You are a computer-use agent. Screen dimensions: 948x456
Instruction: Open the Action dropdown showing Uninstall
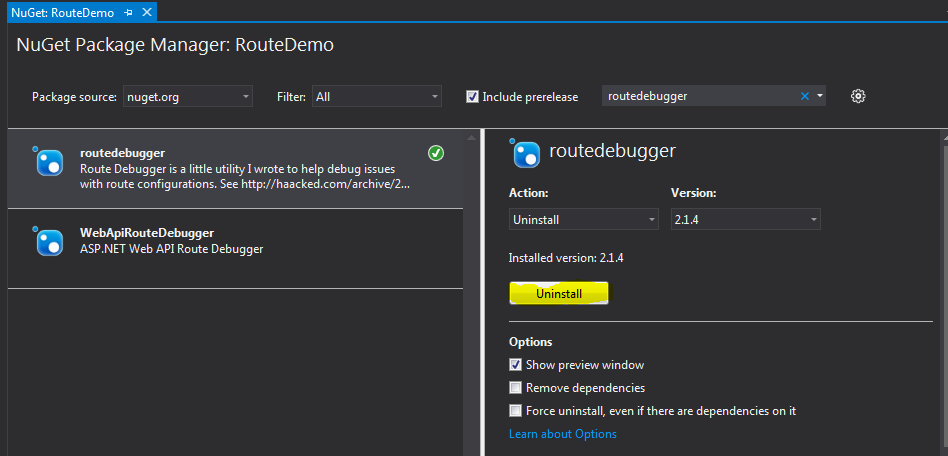click(584, 219)
